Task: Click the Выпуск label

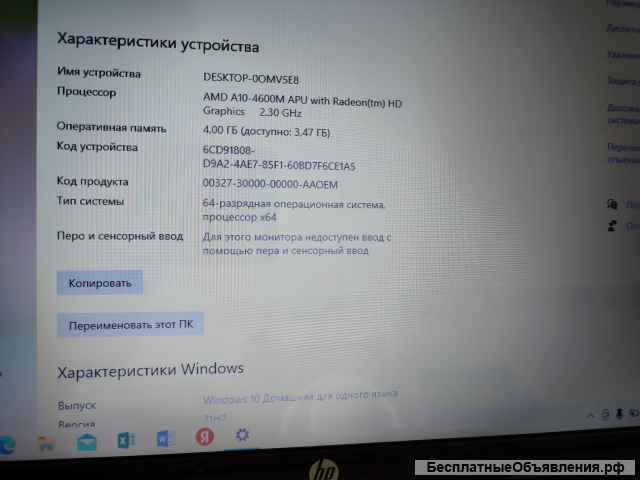Action: 76,405
